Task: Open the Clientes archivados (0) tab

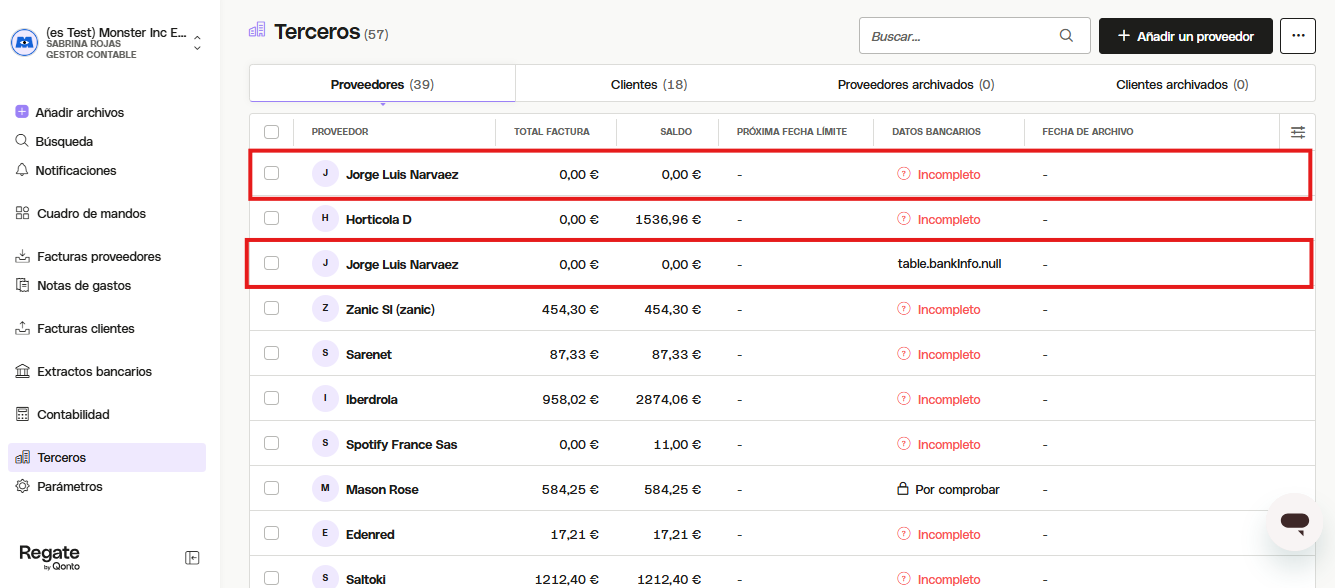Action: pos(1182,84)
